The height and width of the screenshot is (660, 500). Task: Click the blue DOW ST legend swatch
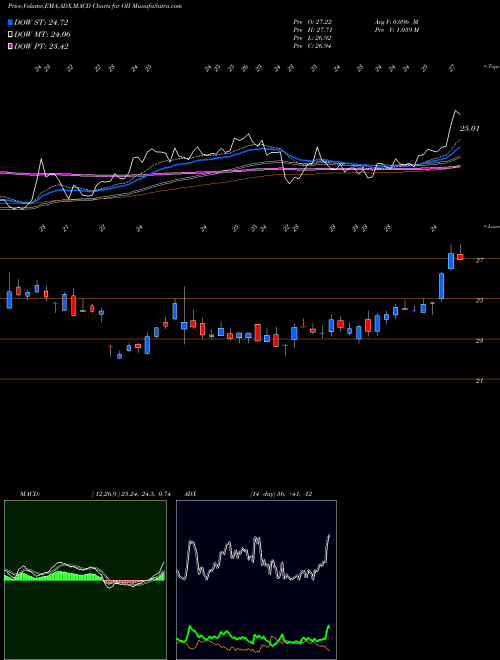point(10,22)
